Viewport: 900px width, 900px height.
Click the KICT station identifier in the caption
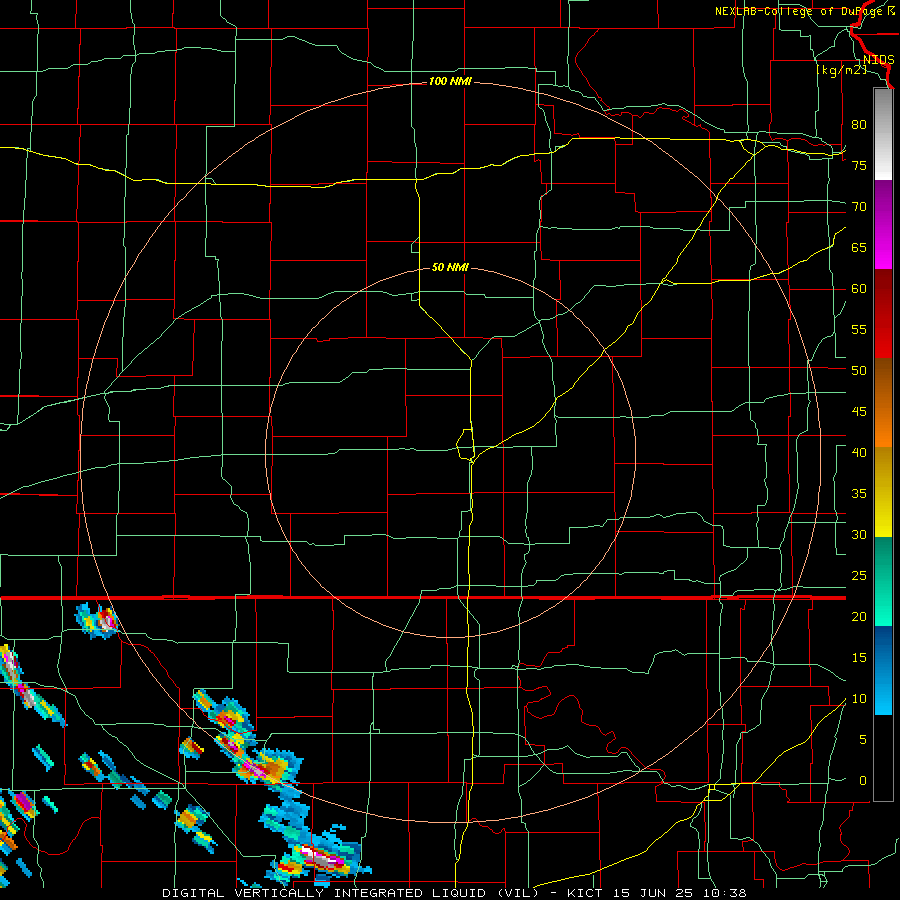point(586,893)
